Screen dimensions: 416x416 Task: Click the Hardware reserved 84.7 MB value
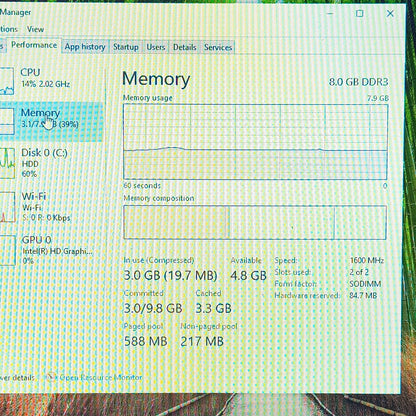pos(363,296)
